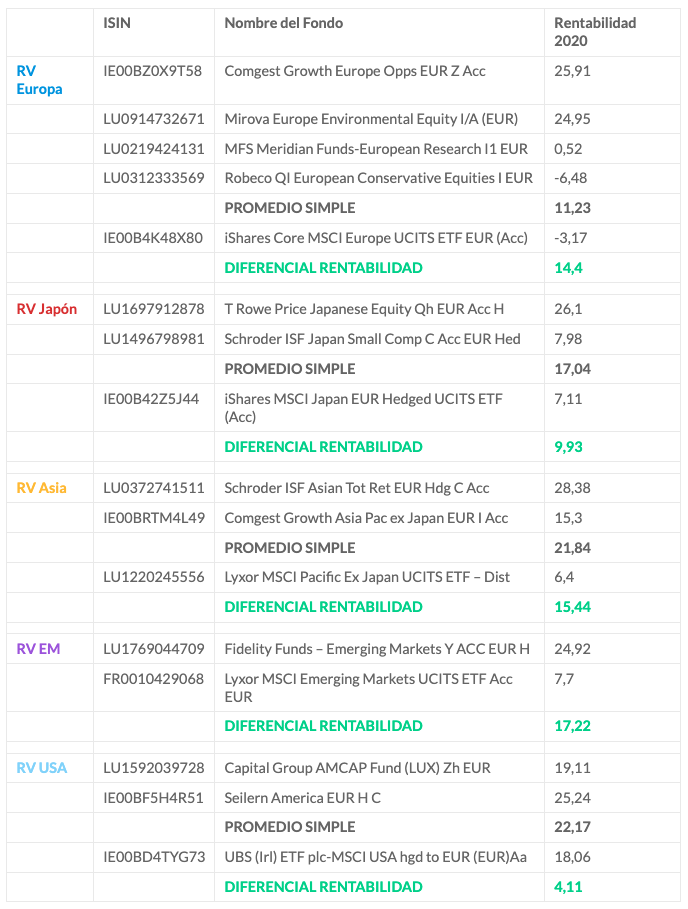688x909 pixels.
Task: Click the 11,23 average value
Action: (x=572, y=208)
